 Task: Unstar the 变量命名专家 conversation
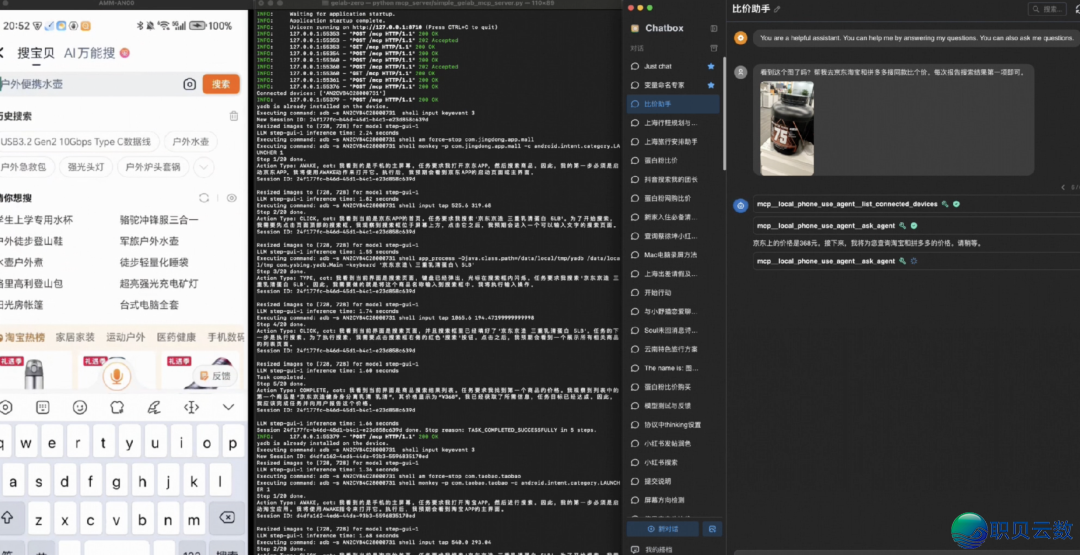coord(711,85)
